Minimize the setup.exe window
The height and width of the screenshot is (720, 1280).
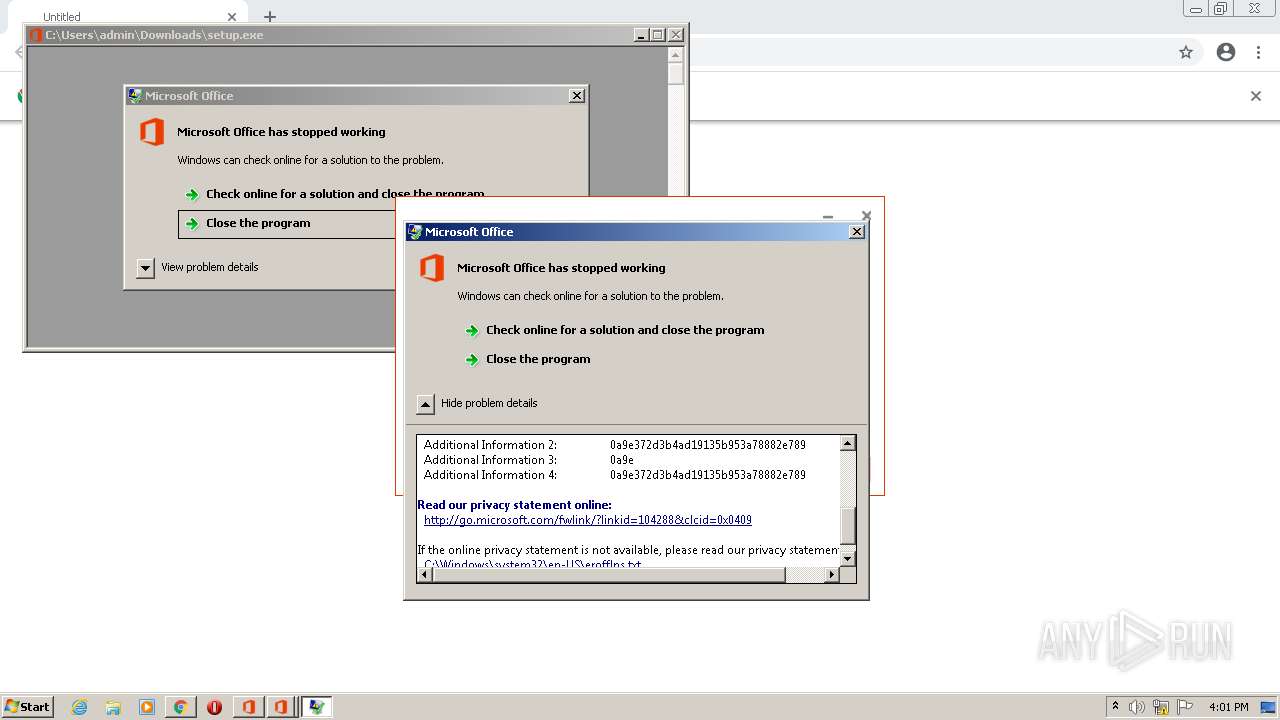640,35
